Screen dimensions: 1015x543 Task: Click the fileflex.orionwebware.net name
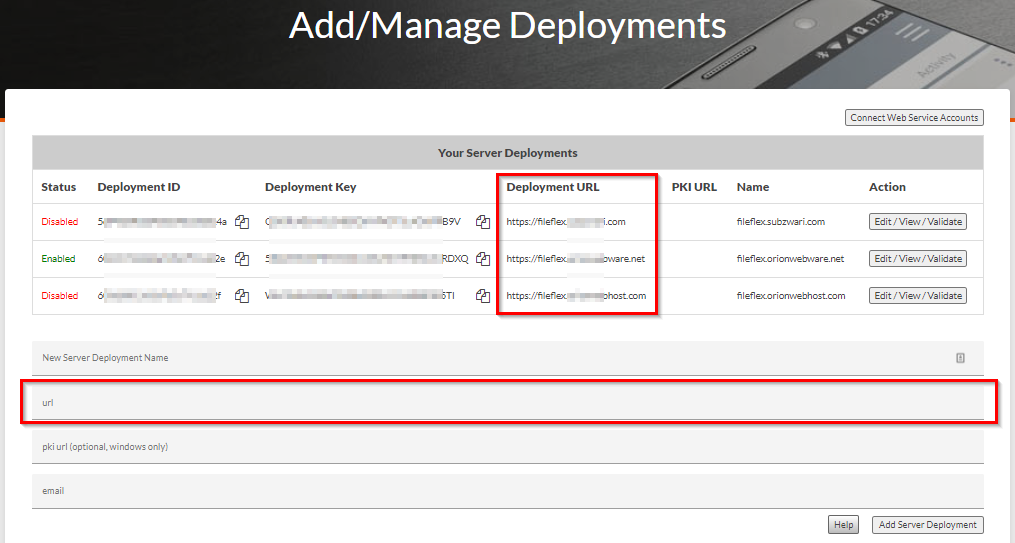(x=790, y=258)
